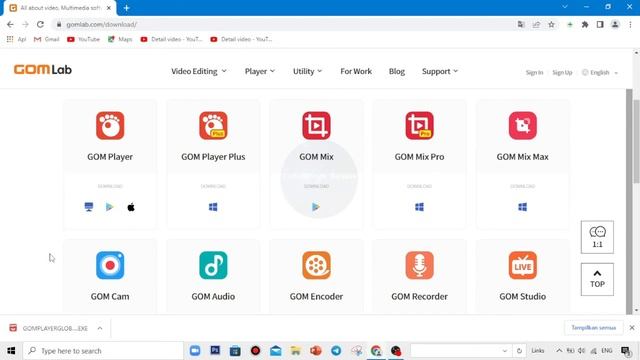The image size is (640, 360).
Task: Click the GOM Player app icon
Action: (x=110, y=125)
